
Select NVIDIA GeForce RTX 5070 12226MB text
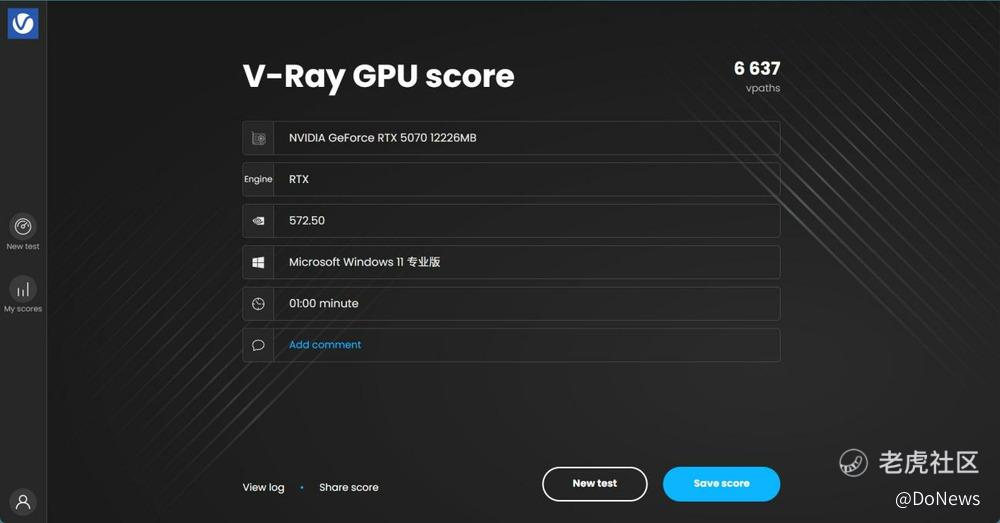pos(383,138)
